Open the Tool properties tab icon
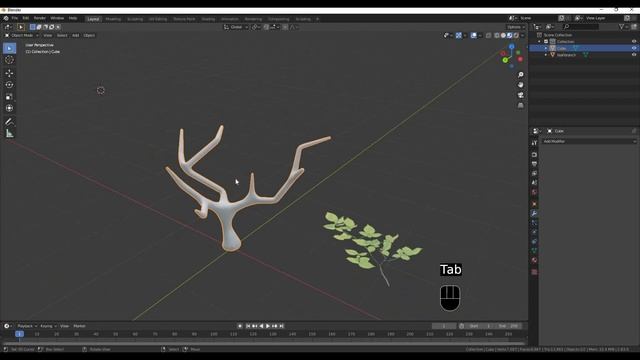 [534, 143]
